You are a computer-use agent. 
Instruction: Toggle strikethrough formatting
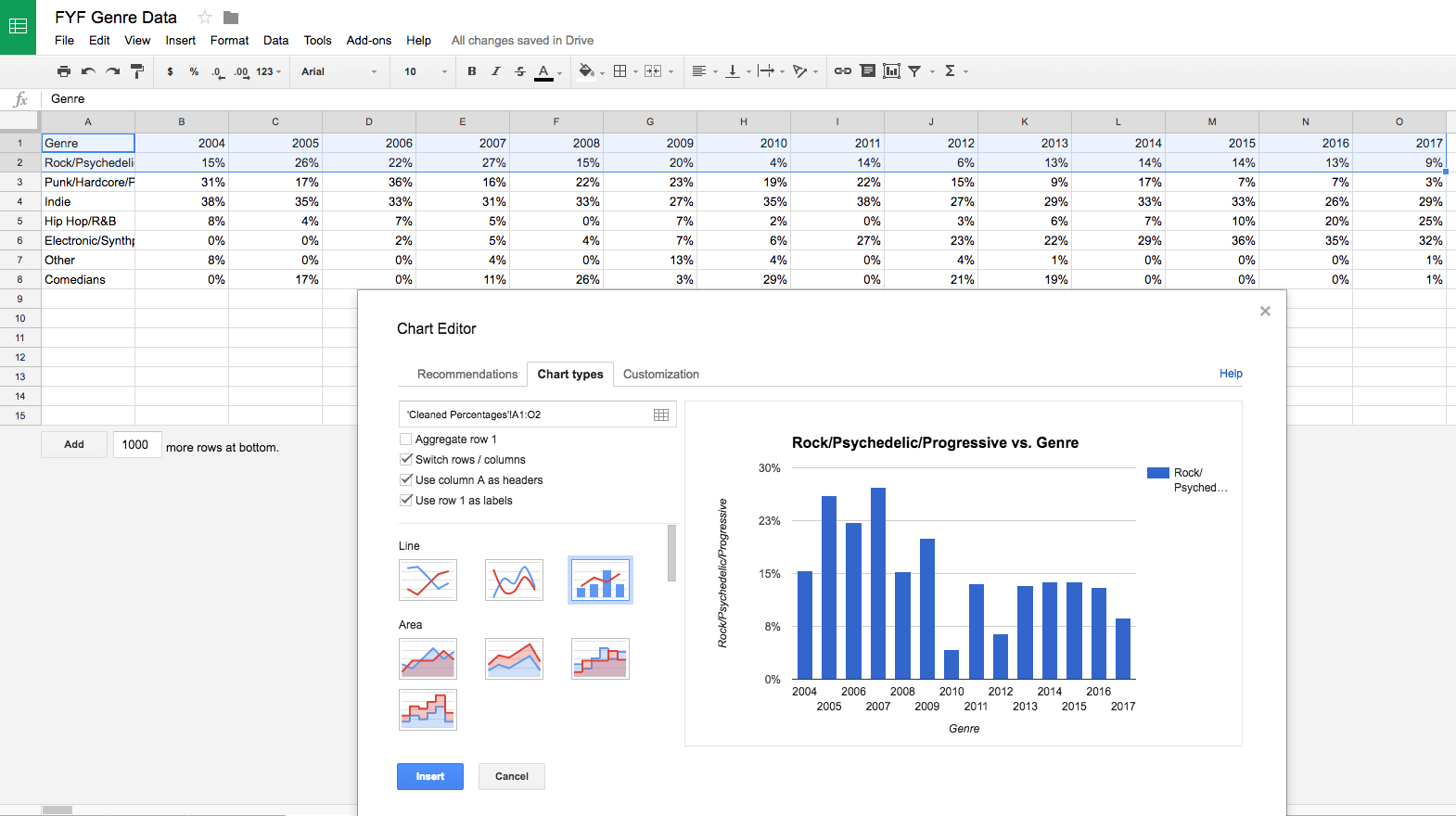tap(520, 71)
